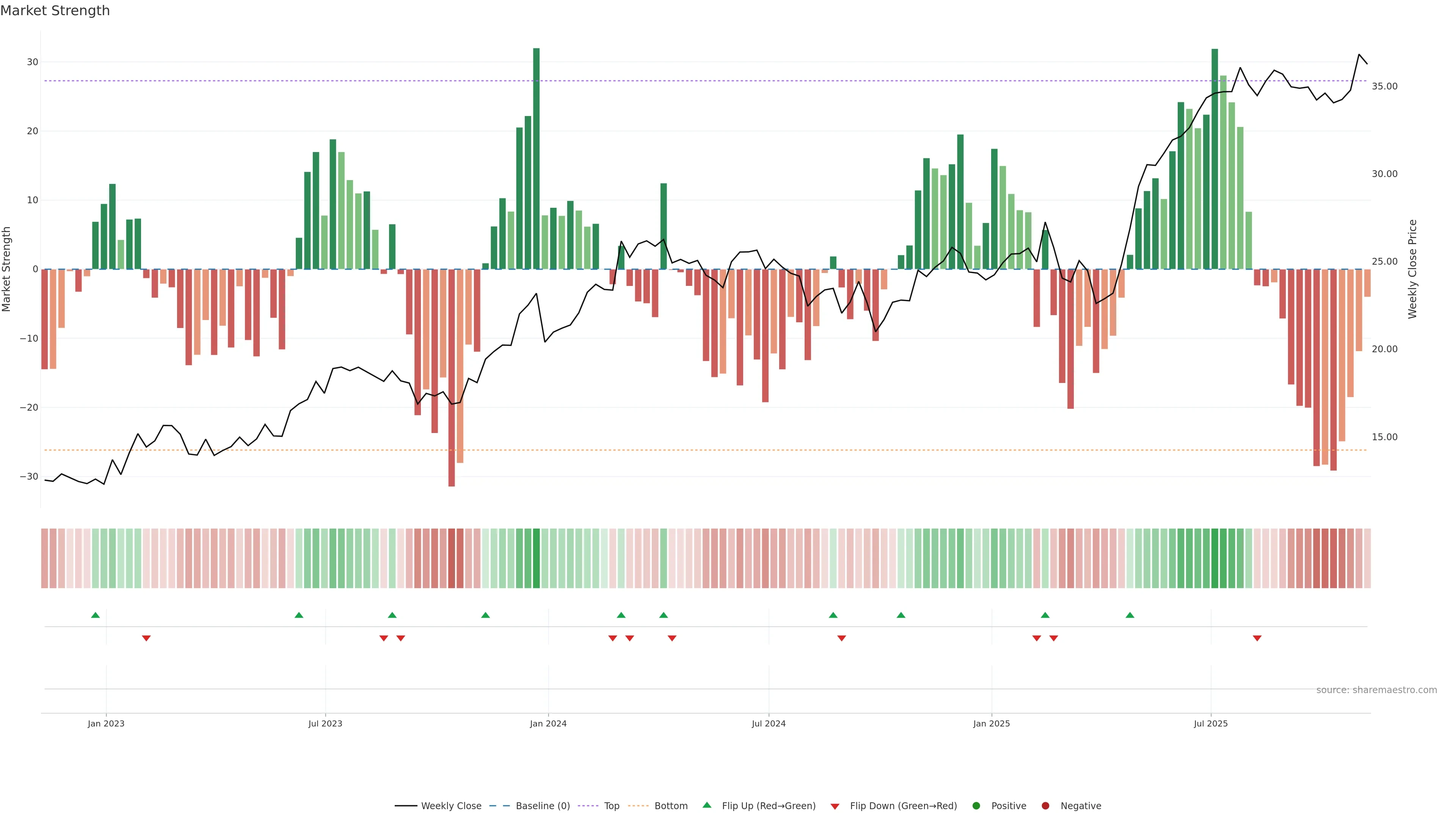1456x819 pixels.
Task: Click the rightmost green Flip Up triangle marker
Action: click(x=1130, y=615)
